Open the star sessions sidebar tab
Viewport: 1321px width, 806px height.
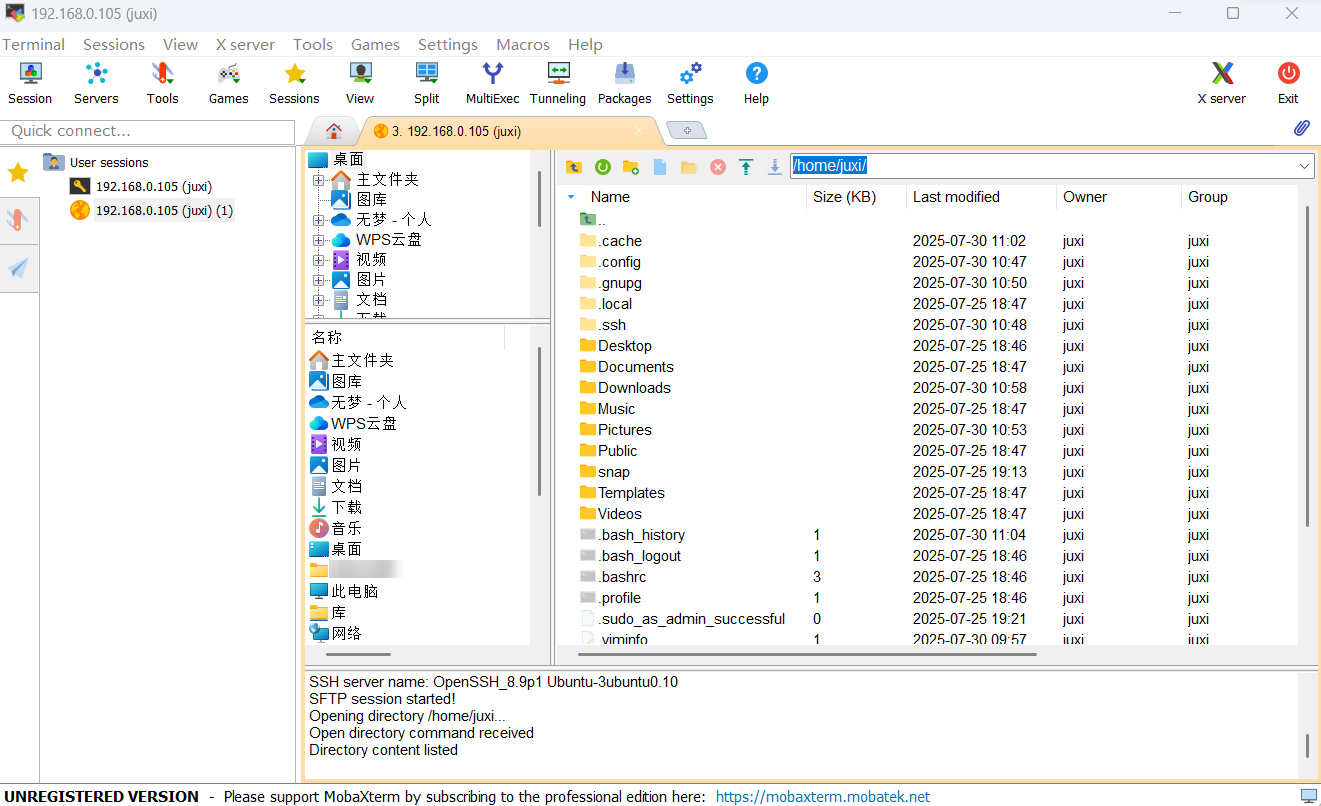click(18, 173)
